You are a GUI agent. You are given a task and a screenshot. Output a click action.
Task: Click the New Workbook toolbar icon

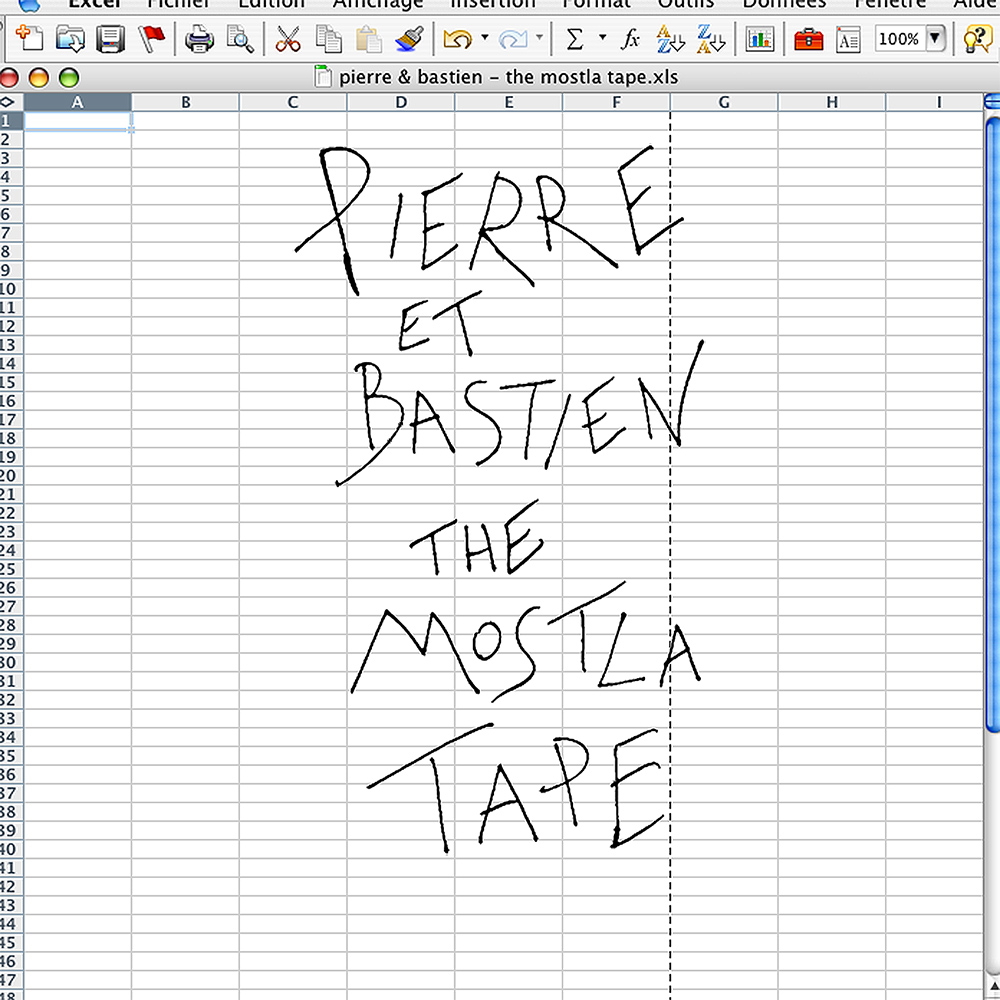[29, 38]
